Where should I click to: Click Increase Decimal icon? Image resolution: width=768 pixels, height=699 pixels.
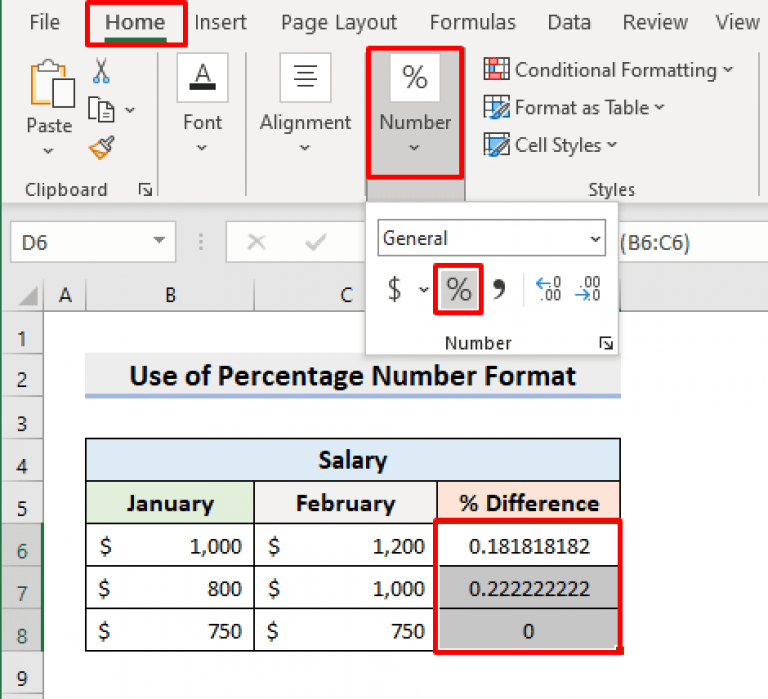pos(549,289)
